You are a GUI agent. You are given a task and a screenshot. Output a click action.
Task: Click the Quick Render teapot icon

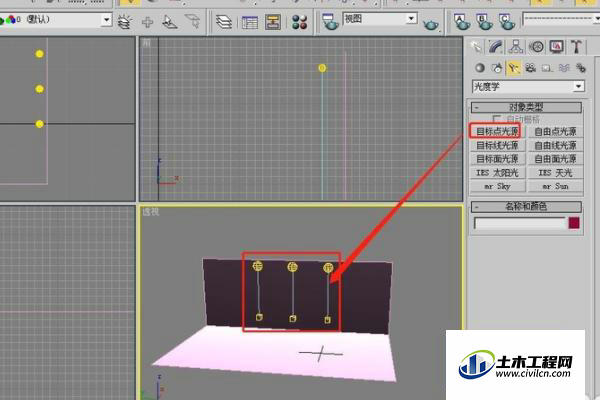point(431,24)
